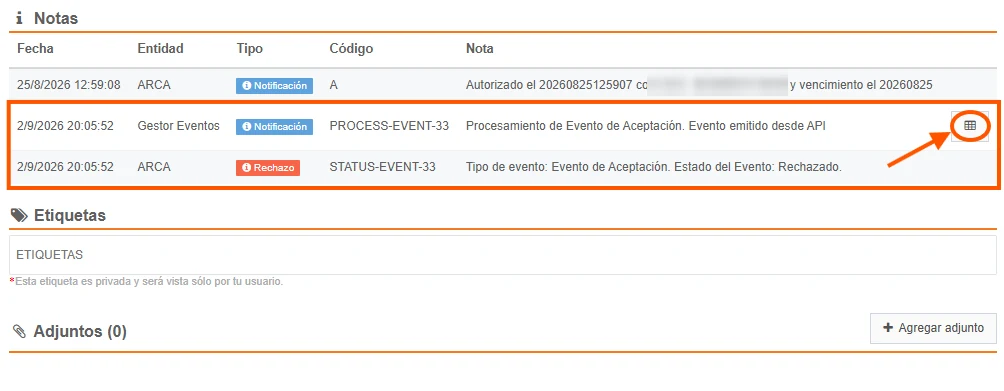Click the Adjuntos paperclip icon
This screenshot has width=1004, height=391.
19,331
